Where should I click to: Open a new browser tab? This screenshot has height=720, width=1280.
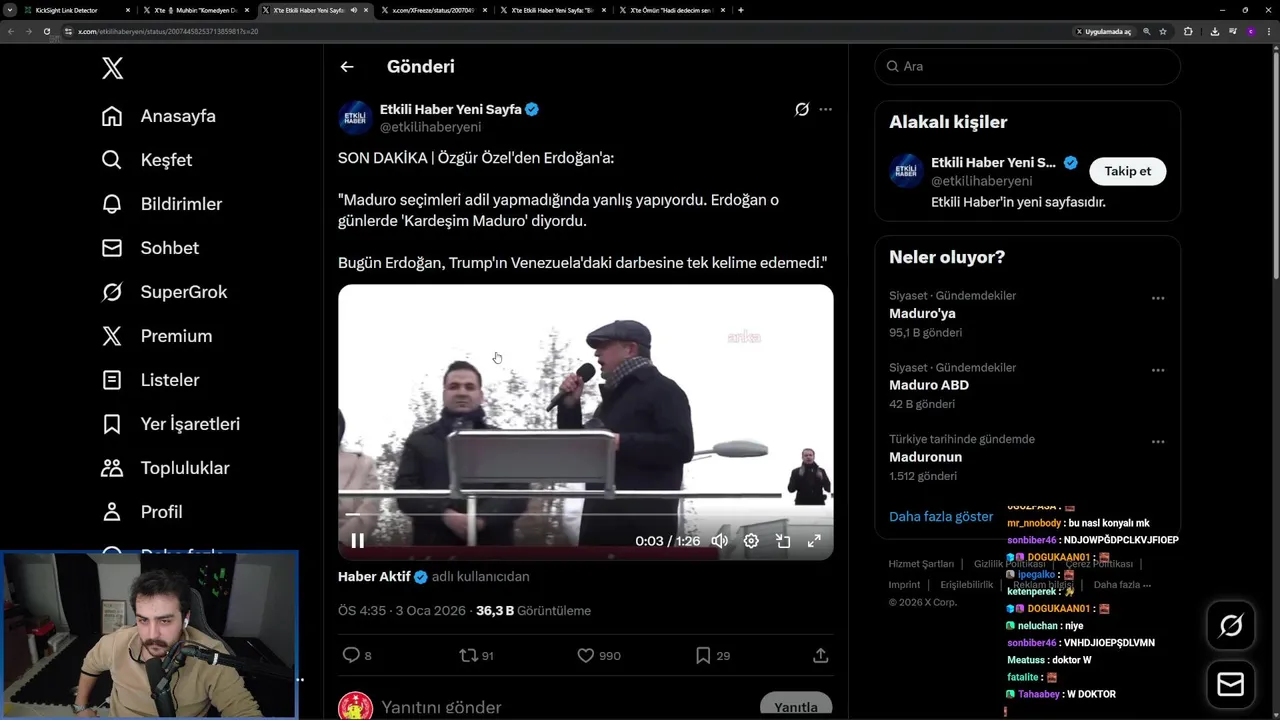pos(740,10)
